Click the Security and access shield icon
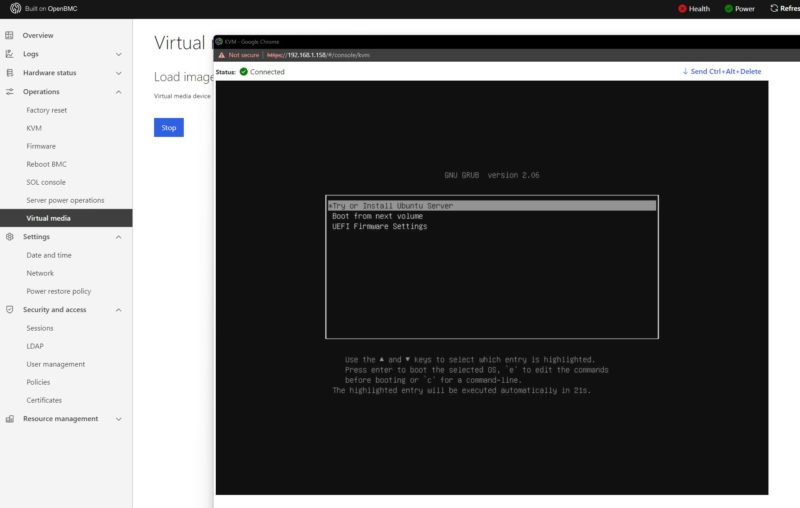Viewport: 800px width, 508px height. pos(9,310)
